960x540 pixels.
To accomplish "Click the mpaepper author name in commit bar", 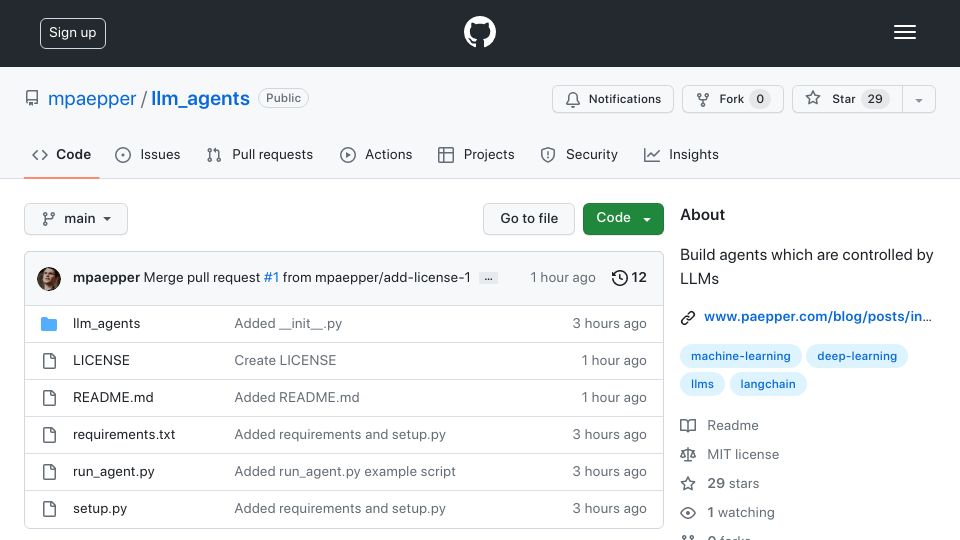I will [107, 278].
